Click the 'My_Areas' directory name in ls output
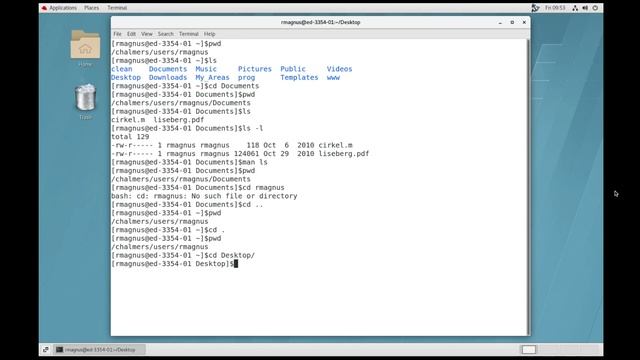Viewport: 640px width, 360px height. tap(212, 78)
